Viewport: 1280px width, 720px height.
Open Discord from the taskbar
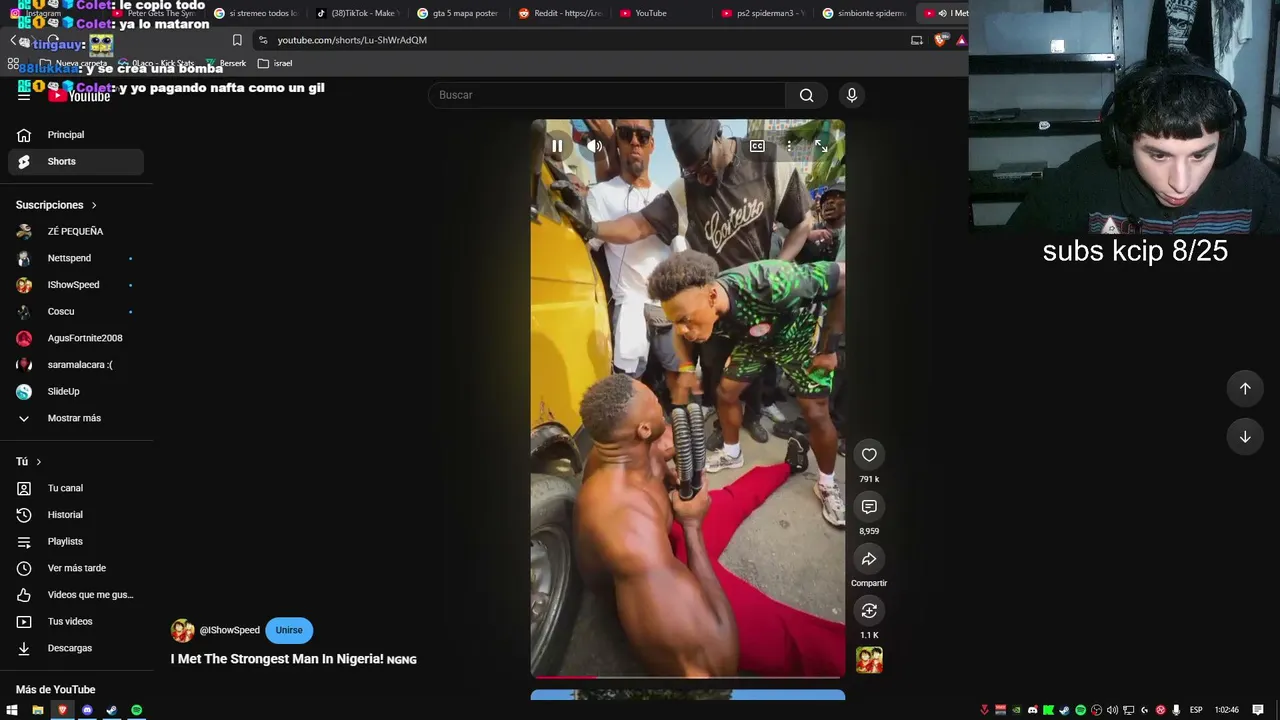coord(87,710)
